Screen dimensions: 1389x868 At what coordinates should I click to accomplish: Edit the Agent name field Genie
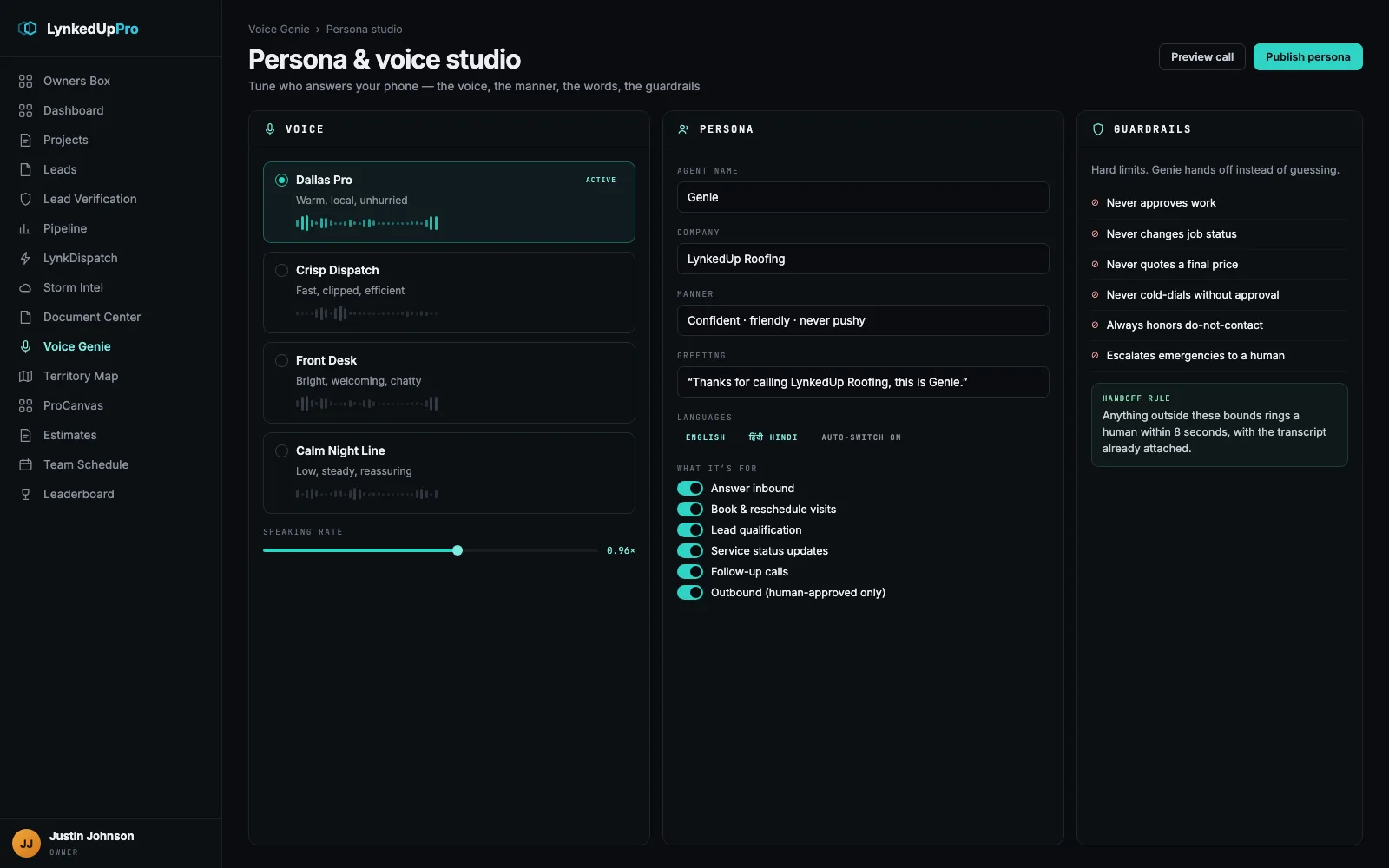tap(863, 197)
